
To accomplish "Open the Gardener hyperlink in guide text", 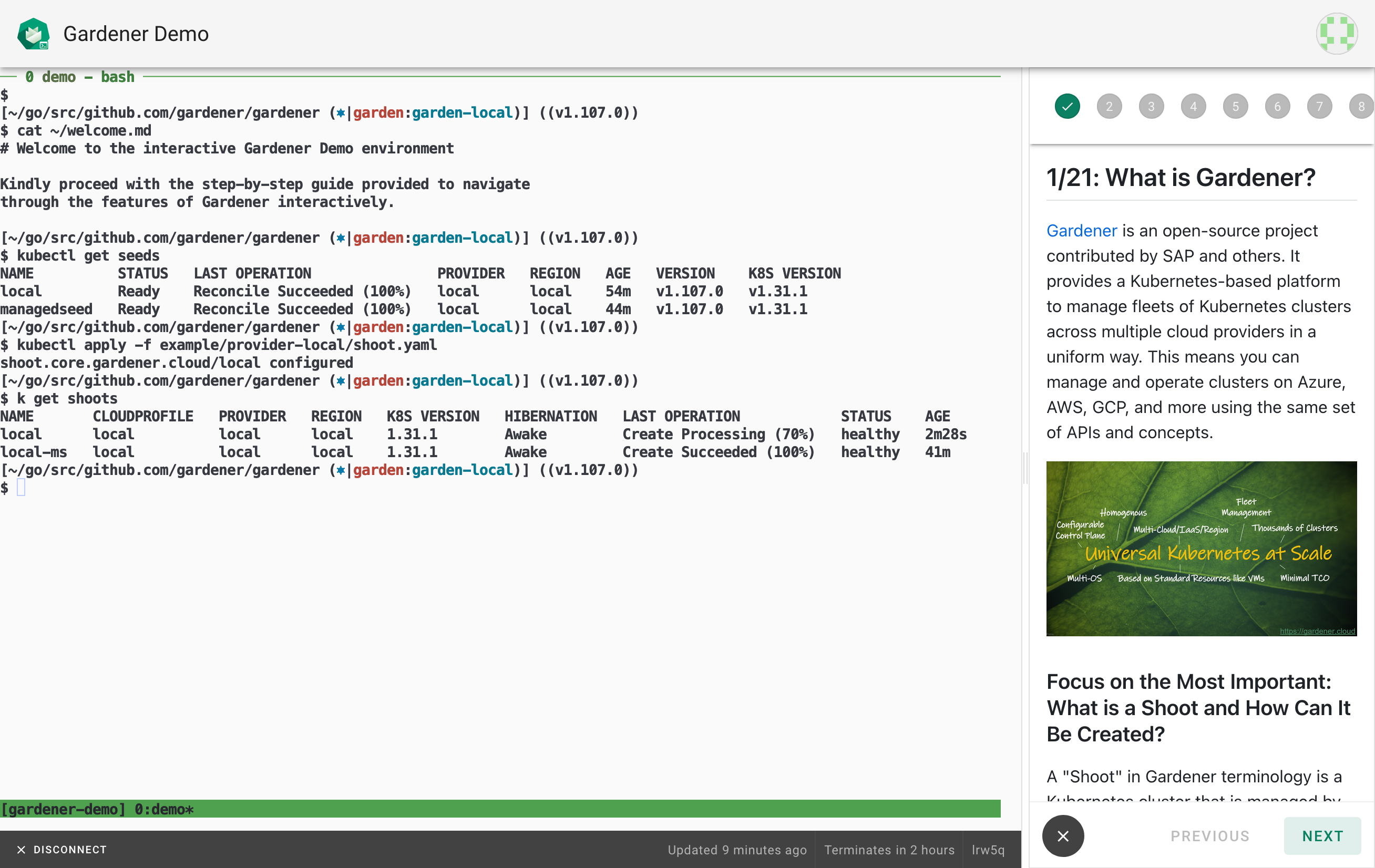I will tap(1082, 231).
